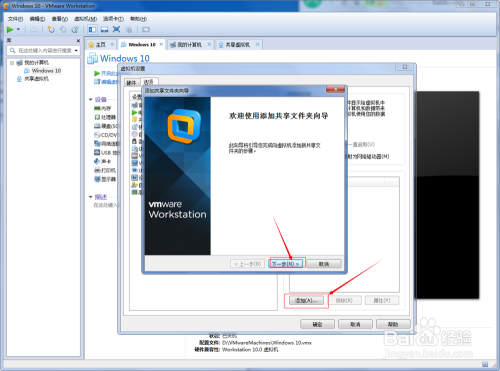Click 取消 cancel button in wizard
This screenshot has height=371, width=500.
point(324,264)
